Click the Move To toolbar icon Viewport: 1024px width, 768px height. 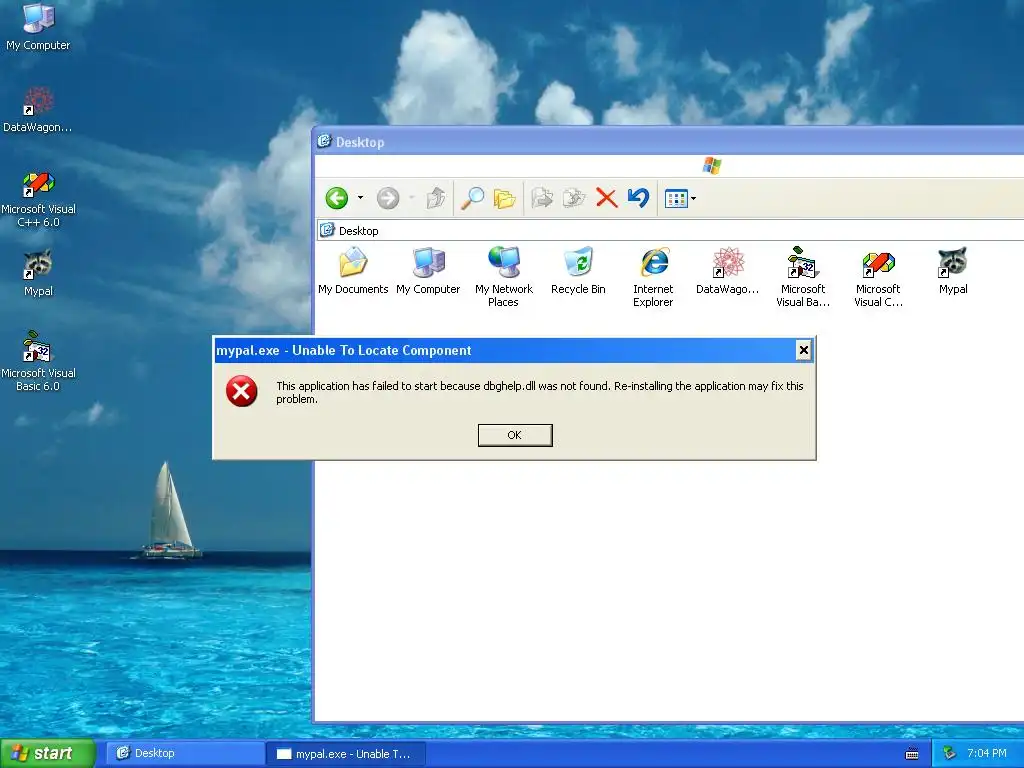click(x=542, y=198)
